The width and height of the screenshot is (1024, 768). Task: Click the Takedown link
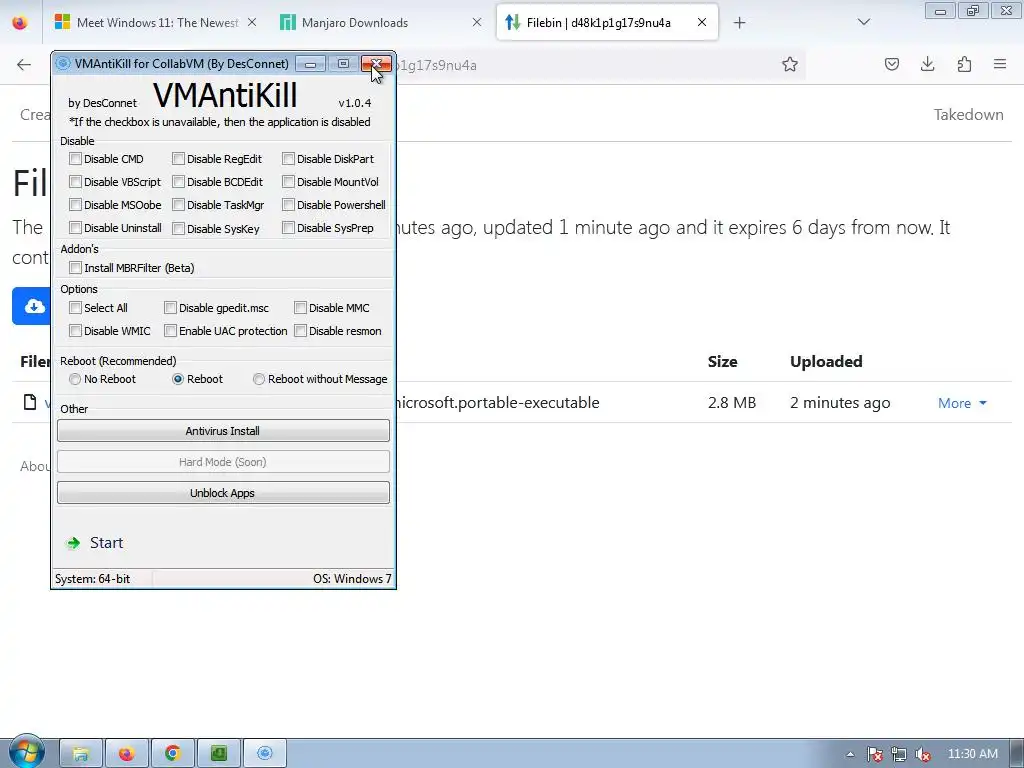pos(968,115)
